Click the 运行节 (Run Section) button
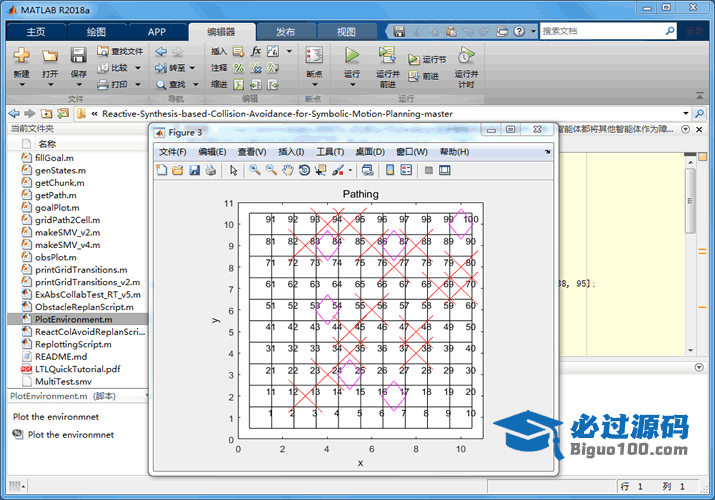The width and height of the screenshot is (715, 500). [x=427, y=59]
